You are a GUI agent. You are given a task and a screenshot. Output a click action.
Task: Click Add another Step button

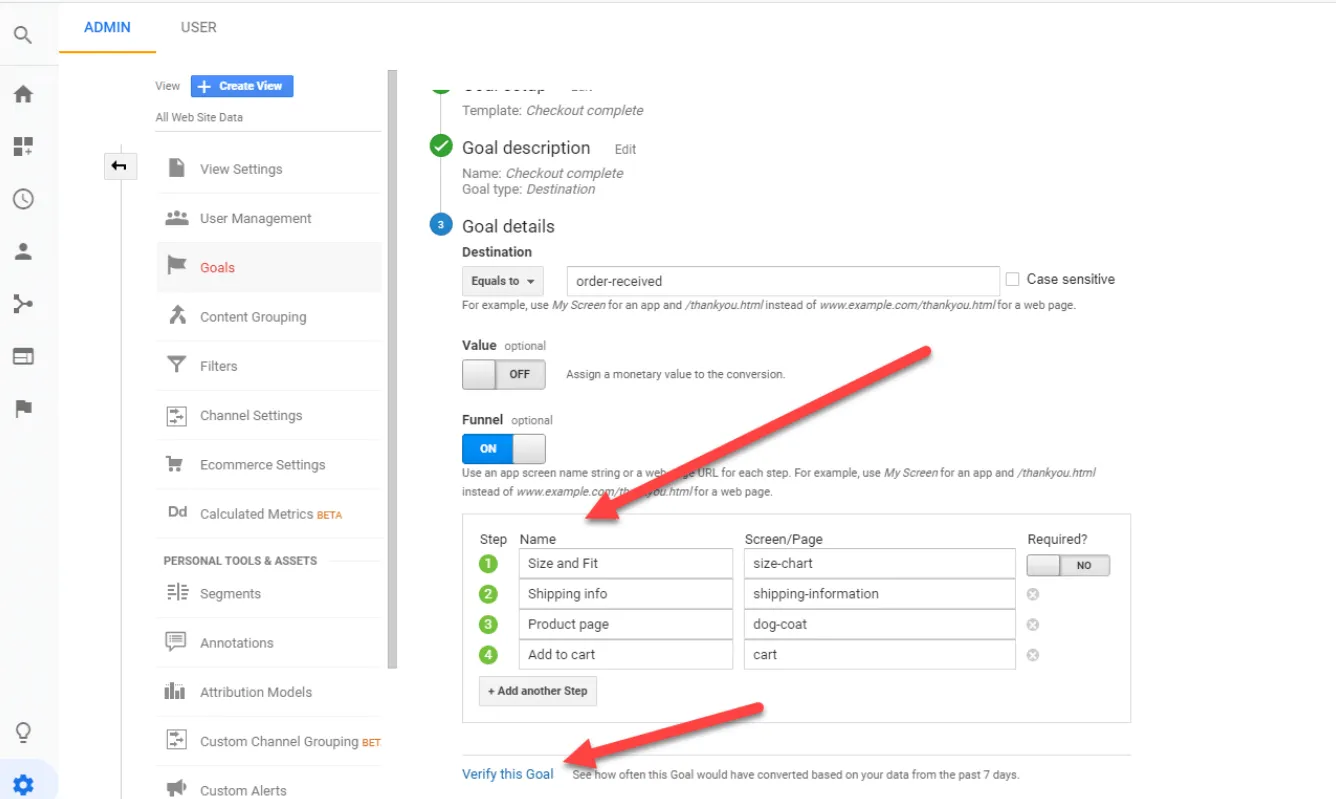(538, 691)
